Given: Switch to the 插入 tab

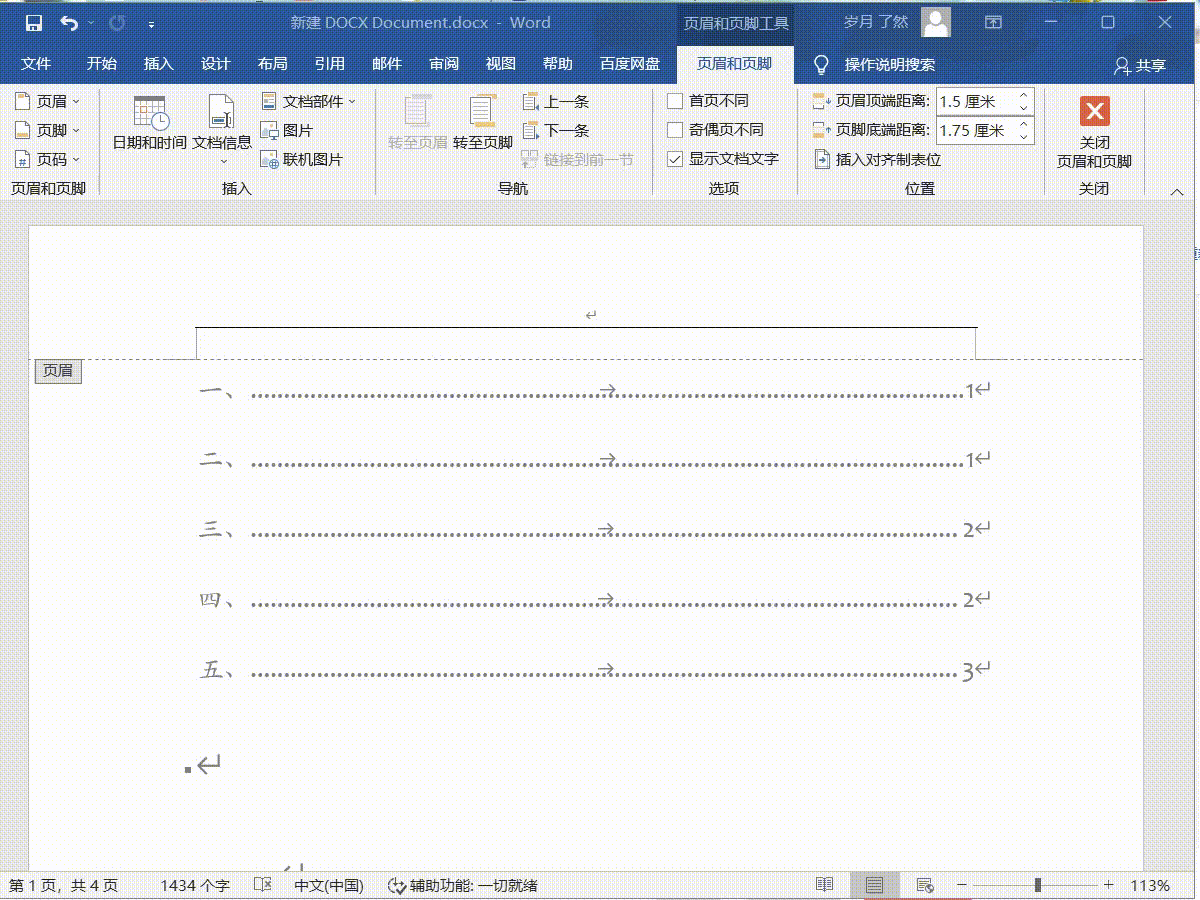Looking at the screenshot, I should pos(158,64).
